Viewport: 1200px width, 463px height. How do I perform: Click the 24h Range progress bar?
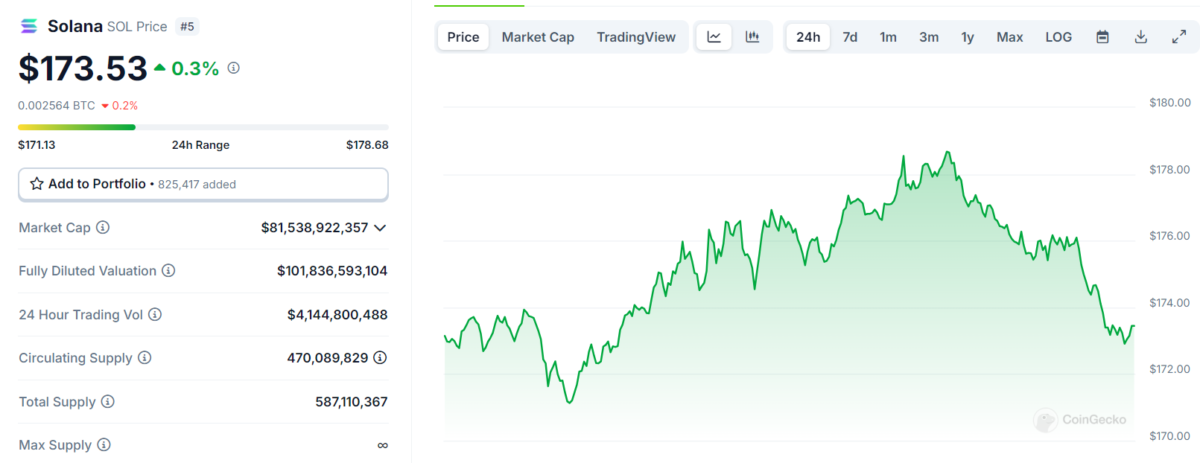point(203,127)
